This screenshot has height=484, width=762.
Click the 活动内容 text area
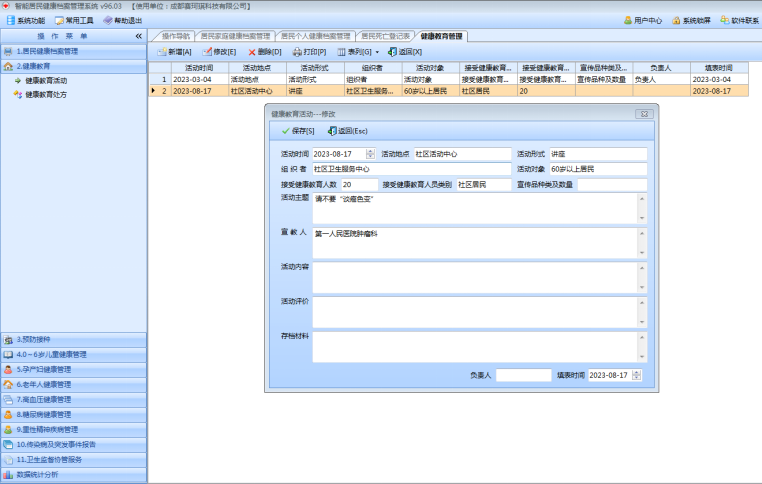click(475, 276)
